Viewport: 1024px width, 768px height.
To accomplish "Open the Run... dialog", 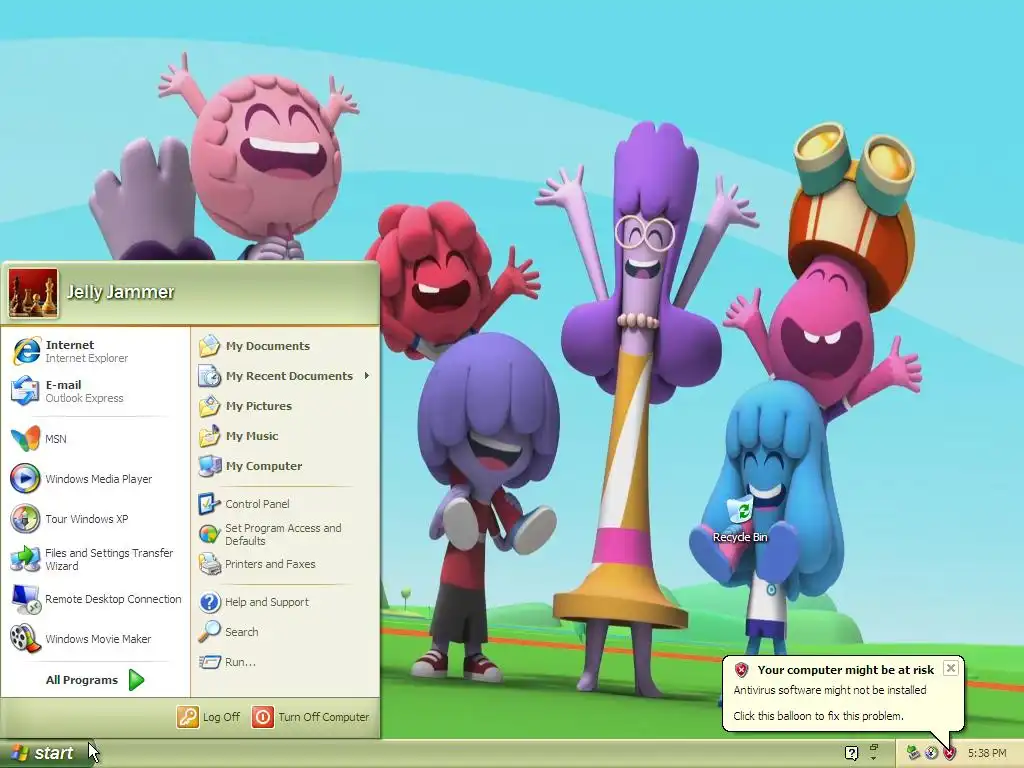I will point(285,662).
